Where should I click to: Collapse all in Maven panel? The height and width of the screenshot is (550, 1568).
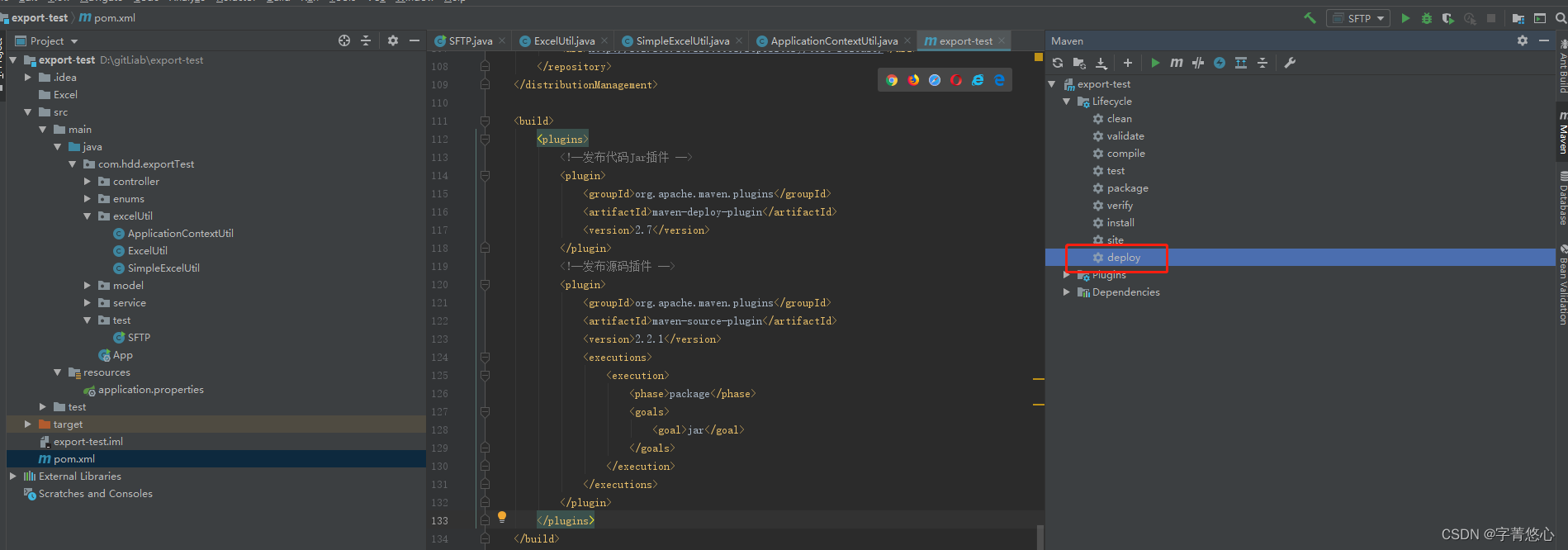coord(1262,63)
